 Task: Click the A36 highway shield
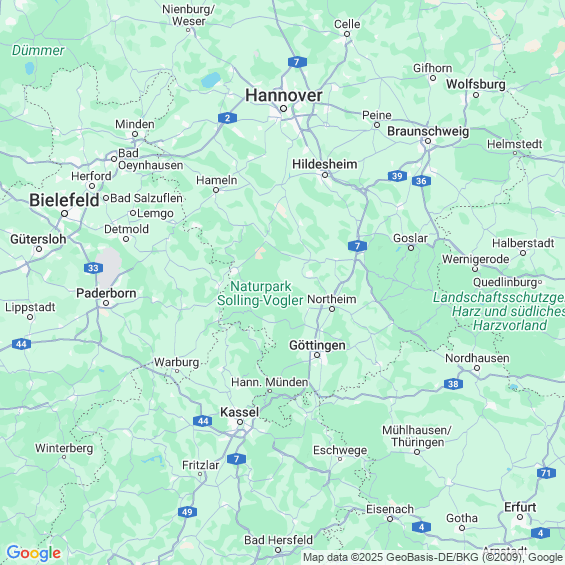pyautogui.click(x=421, y=181)
